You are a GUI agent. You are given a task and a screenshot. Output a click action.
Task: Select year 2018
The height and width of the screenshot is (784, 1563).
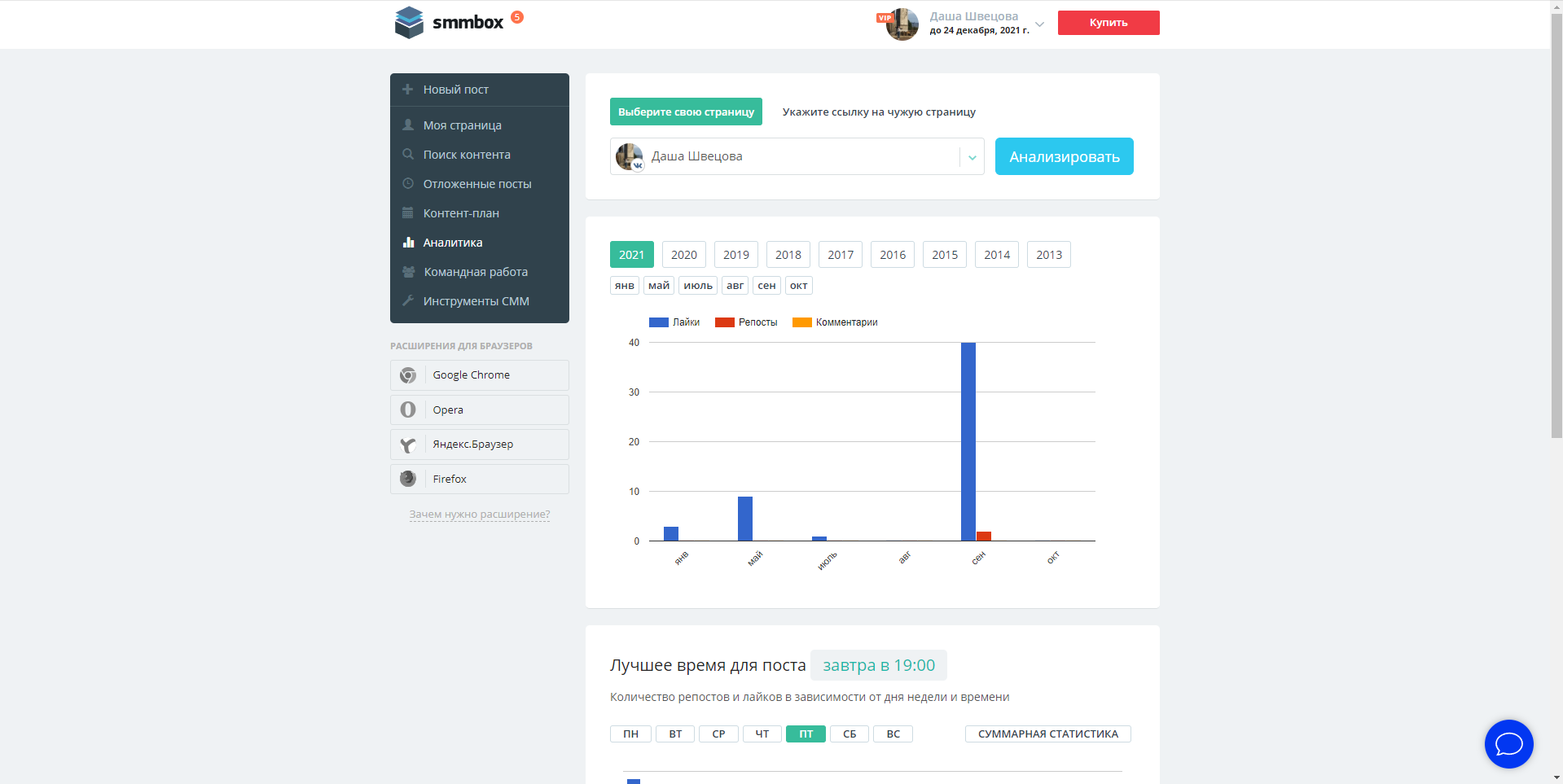click(788, 255)
